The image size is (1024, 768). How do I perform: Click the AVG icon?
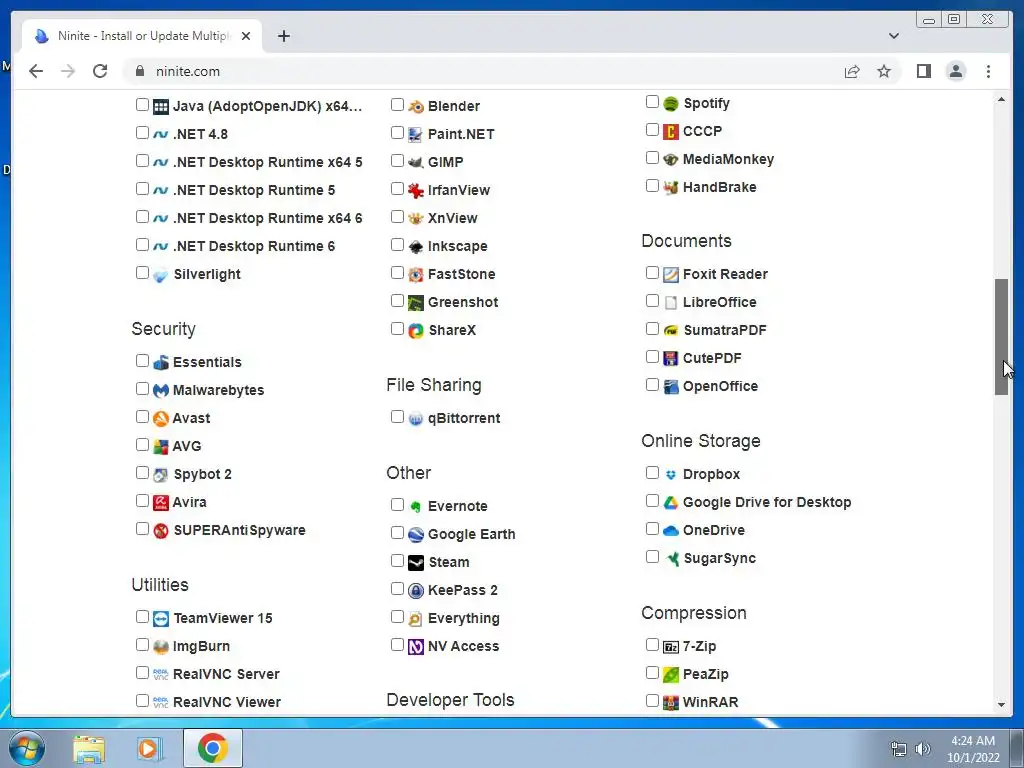161,447
